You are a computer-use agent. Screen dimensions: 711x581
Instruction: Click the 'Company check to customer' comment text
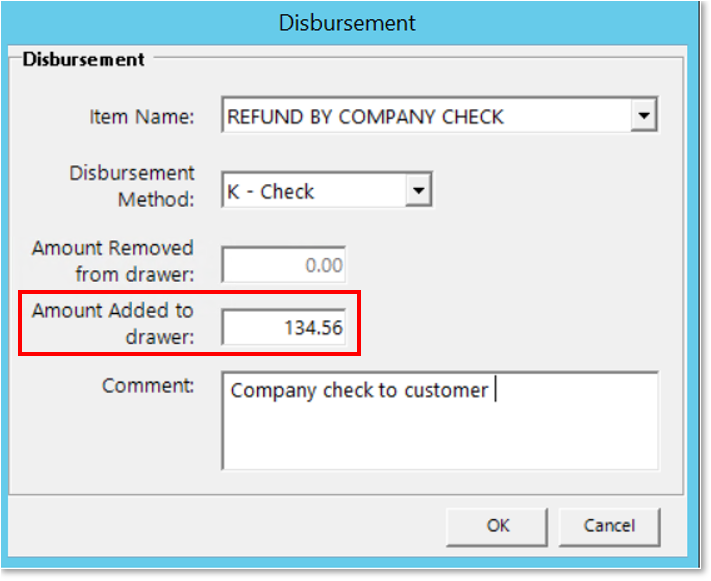[x=358, y=390]
